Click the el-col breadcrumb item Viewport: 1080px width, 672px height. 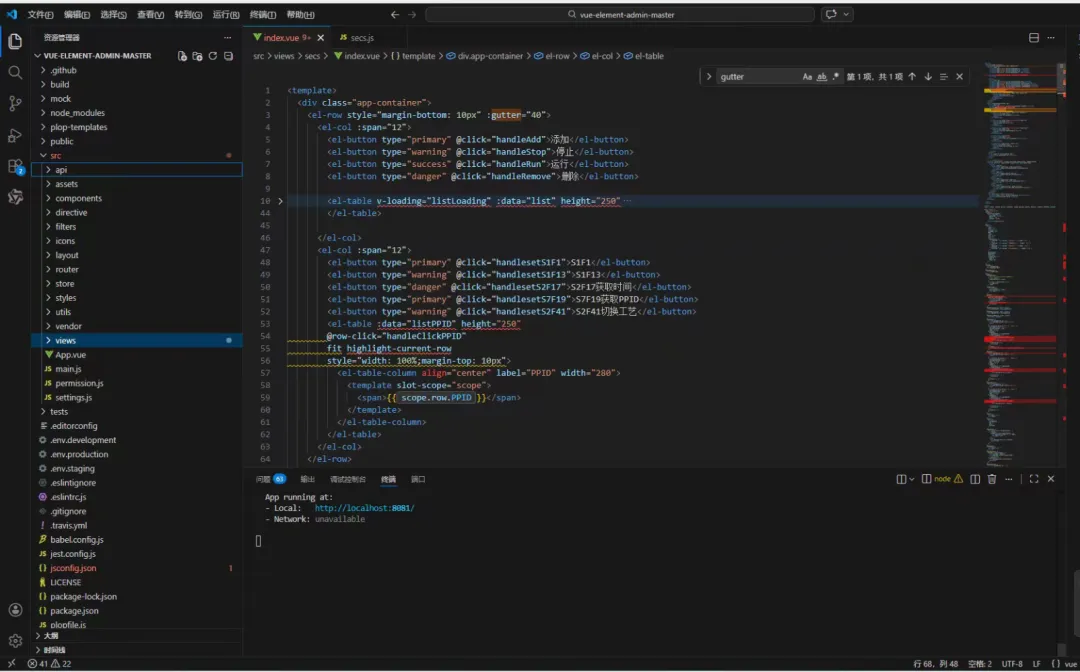596,56
